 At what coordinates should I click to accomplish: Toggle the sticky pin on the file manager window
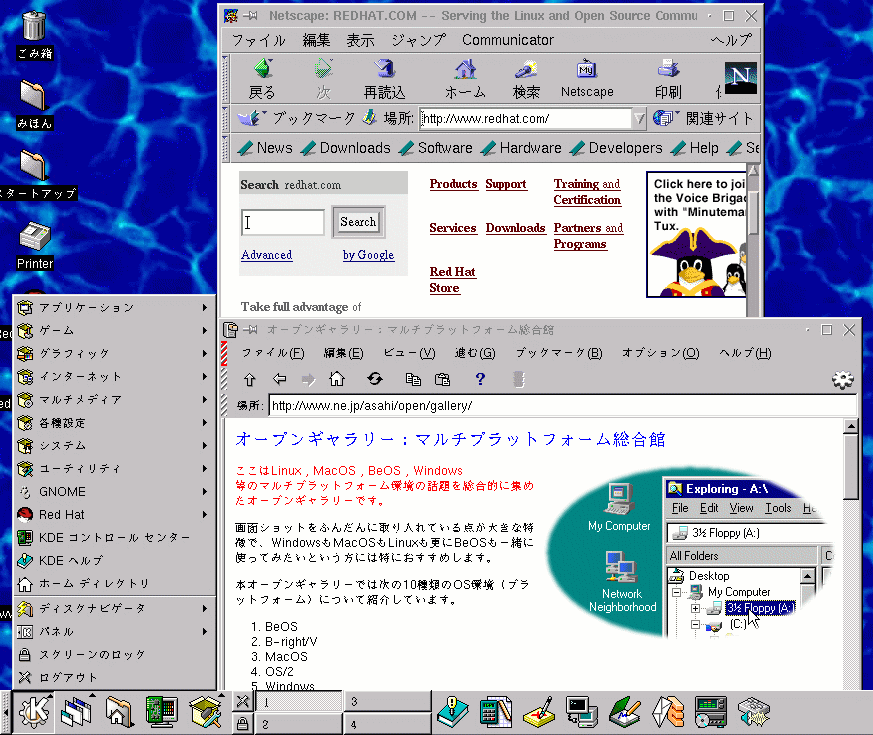tap(251, 330)
